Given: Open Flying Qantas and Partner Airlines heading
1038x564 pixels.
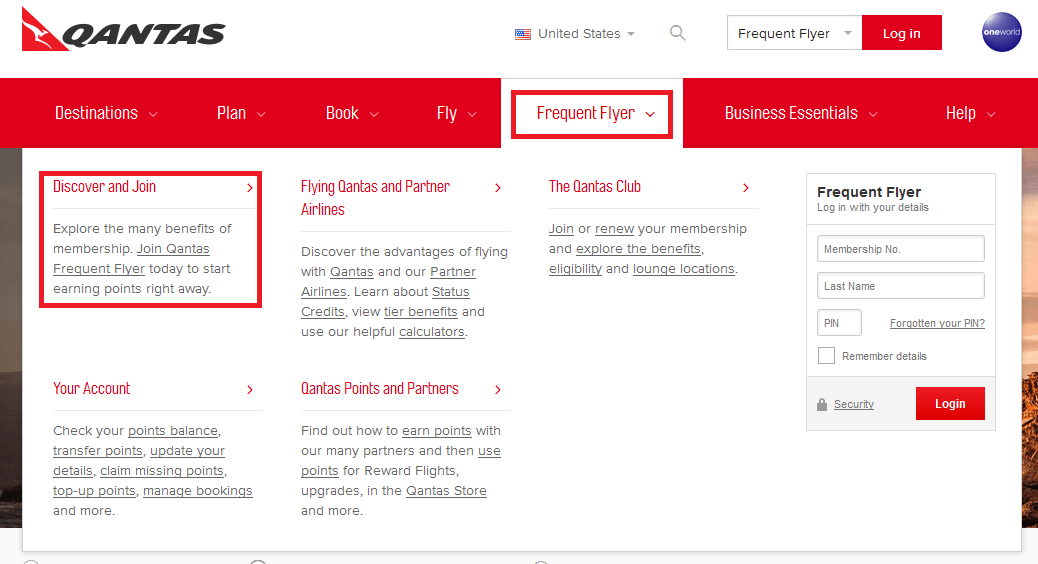Looking at the screenshot, I should [375, 198].
